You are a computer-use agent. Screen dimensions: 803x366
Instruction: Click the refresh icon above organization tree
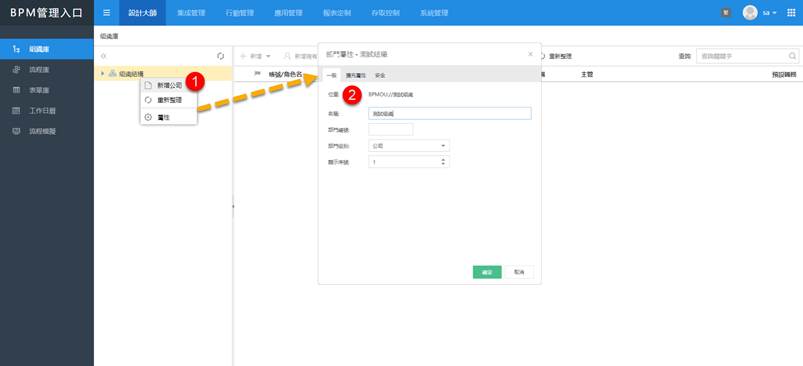point(221,56)
